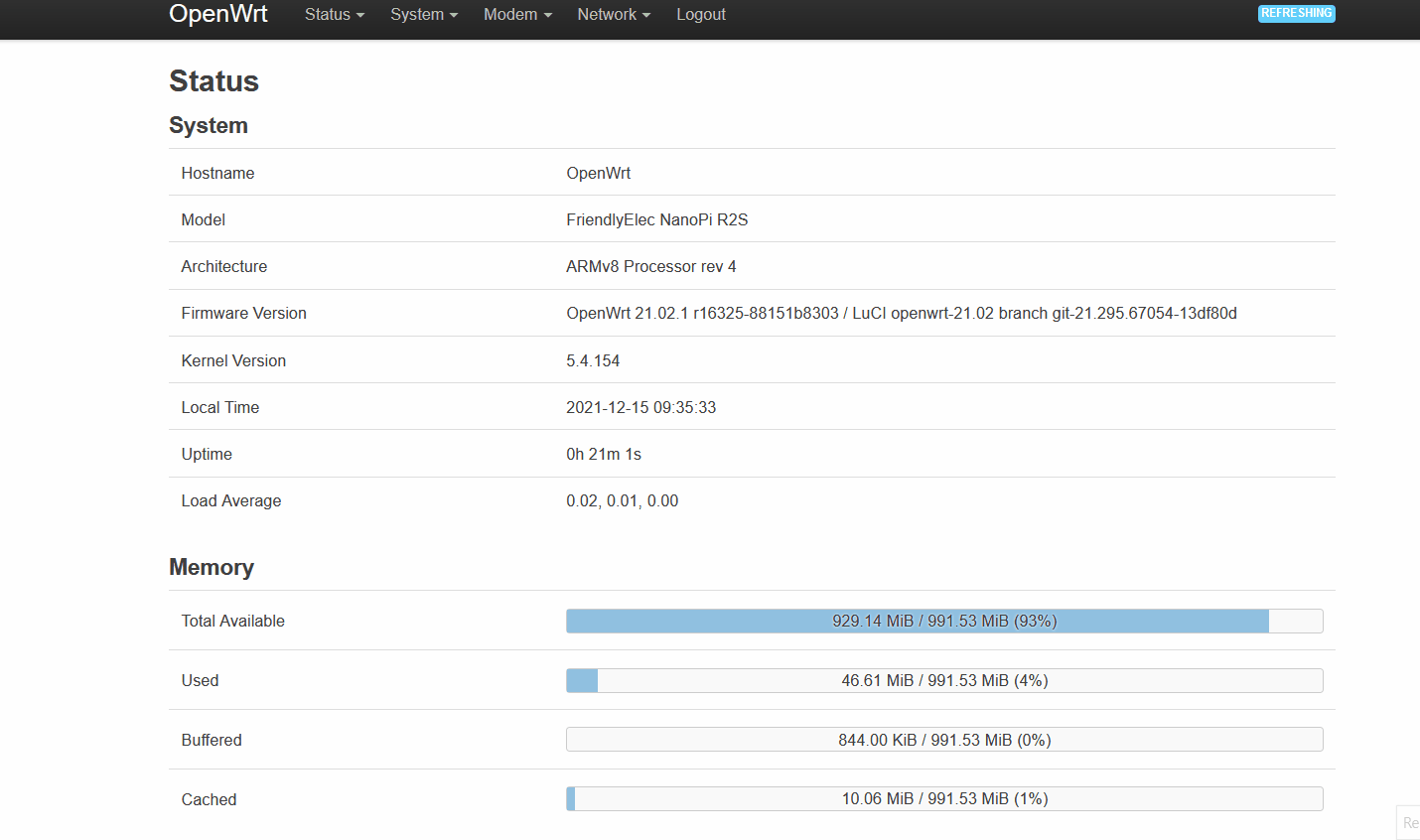1420x840 pixels.
Task: Click the load average 0.02, 0.01, 0.00
Action: pyautogui.click(x=623, y=500)
